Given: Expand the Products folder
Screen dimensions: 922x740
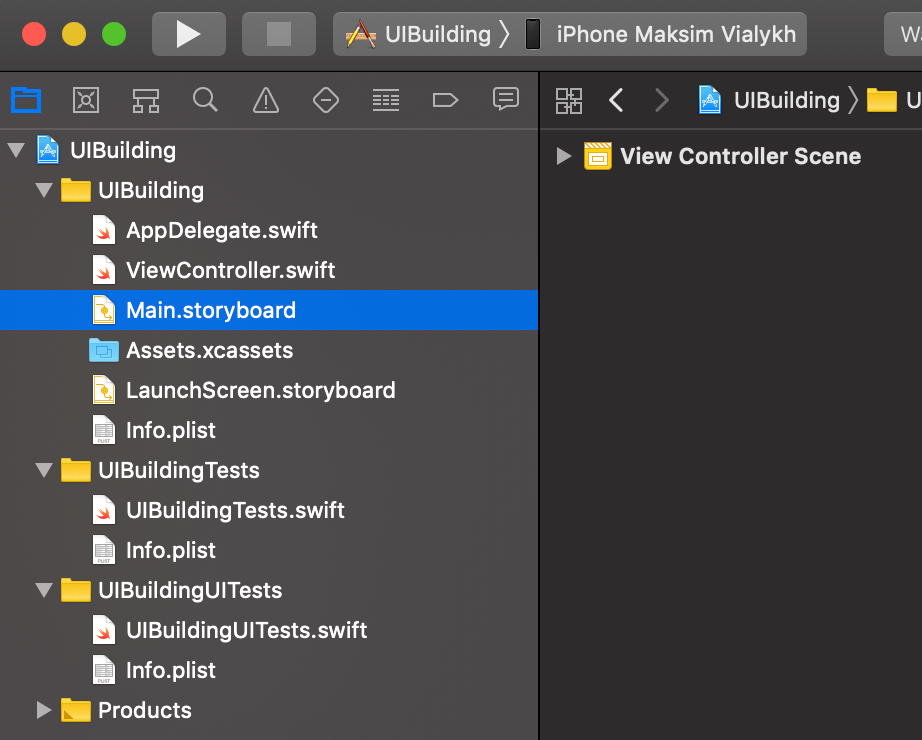Looking at the screenshot, I should click(x=44, y=710).
